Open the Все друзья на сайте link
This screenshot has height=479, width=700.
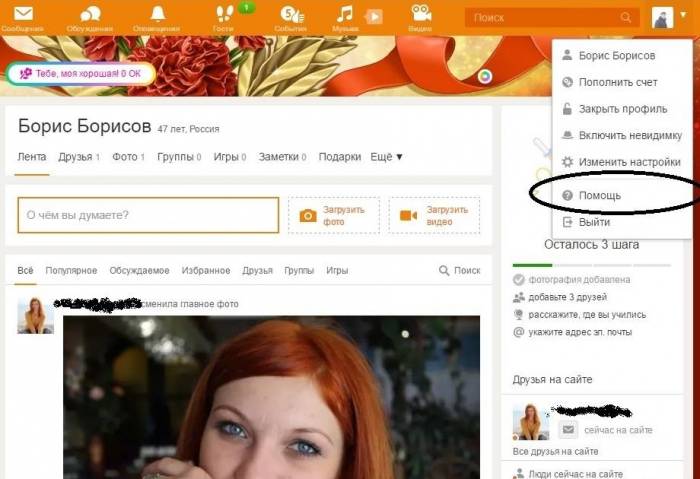[555, 451]
